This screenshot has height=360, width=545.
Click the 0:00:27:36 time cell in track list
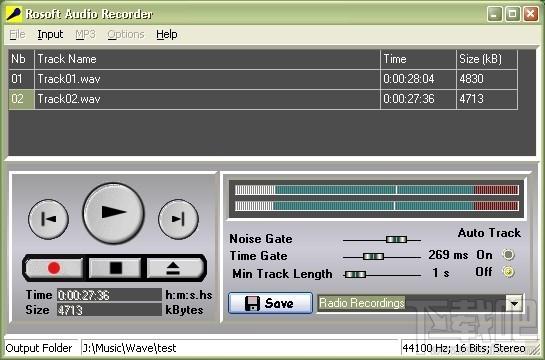click(418, 99)
